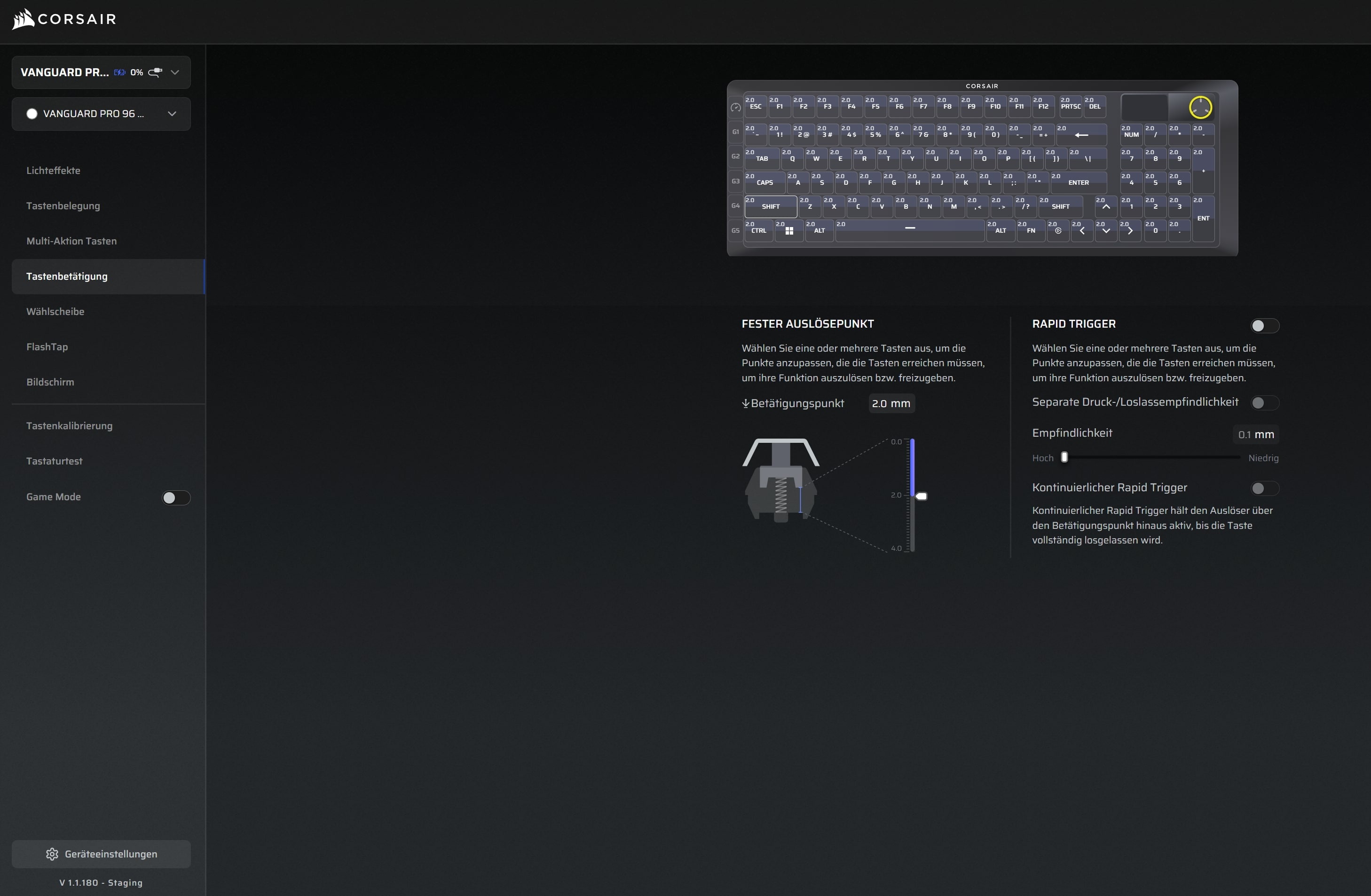Screen dimensions: 1371x896
Task: Select the Windows logo key
Action: point(789,230)
